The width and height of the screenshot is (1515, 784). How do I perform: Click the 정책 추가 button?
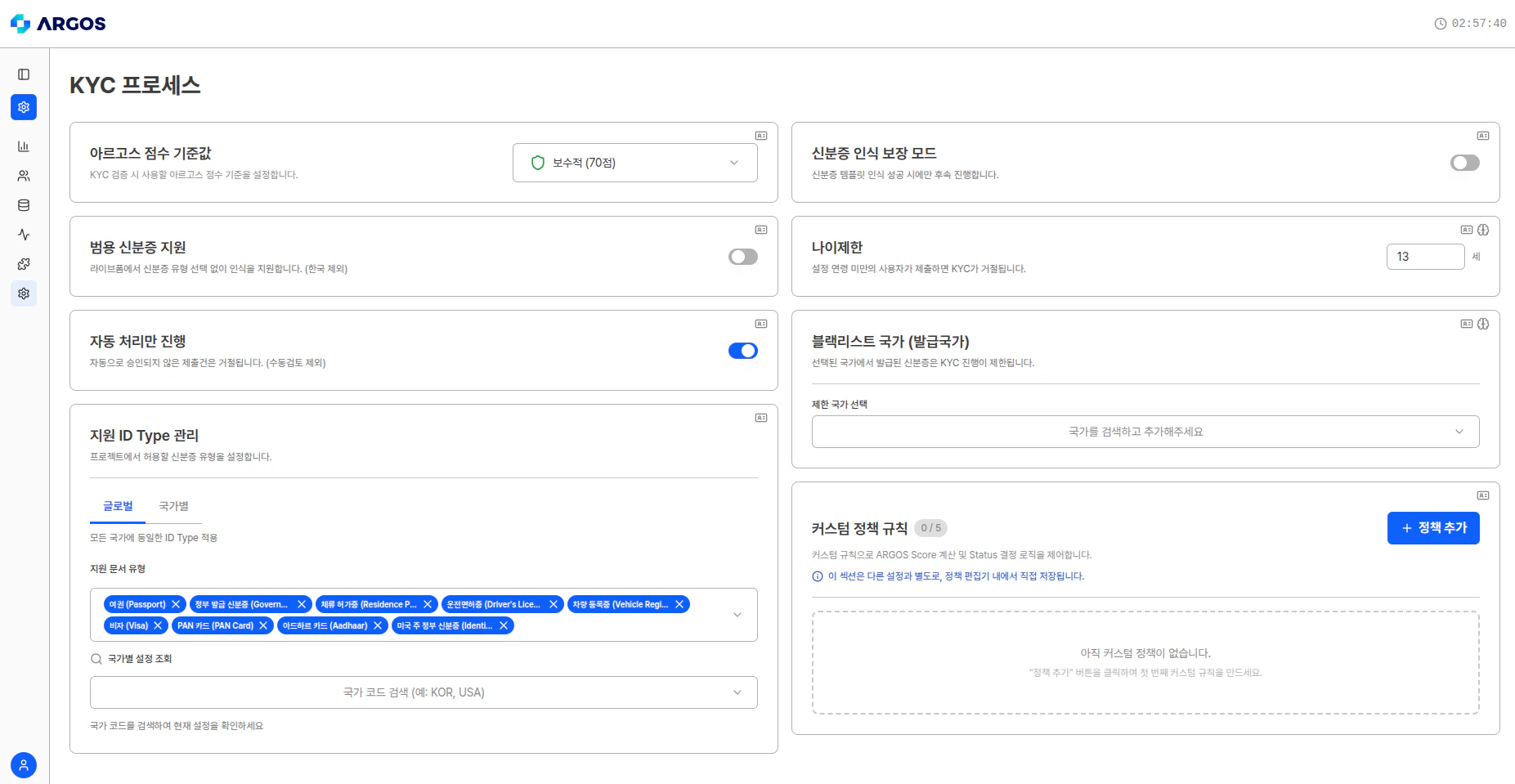(1433, 527)
